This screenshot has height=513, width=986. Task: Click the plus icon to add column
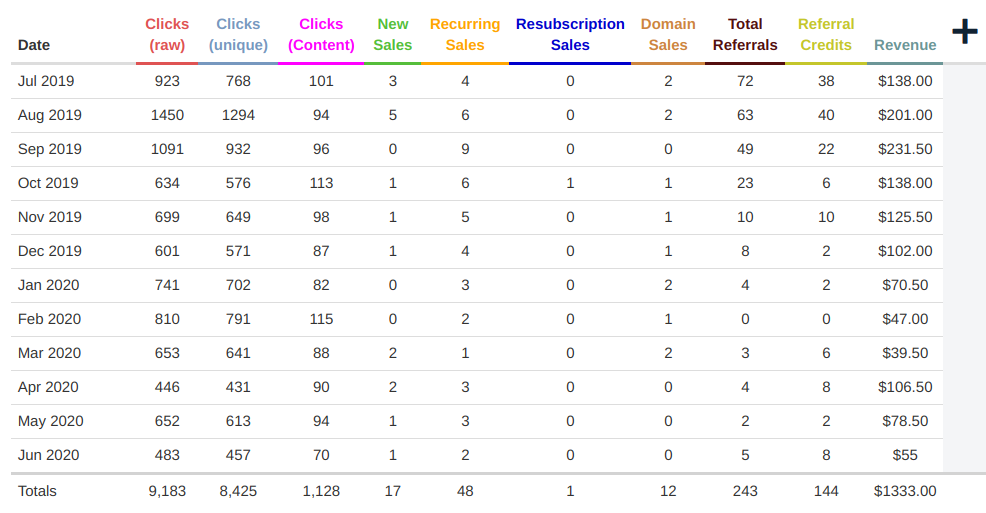click(965, 31)
